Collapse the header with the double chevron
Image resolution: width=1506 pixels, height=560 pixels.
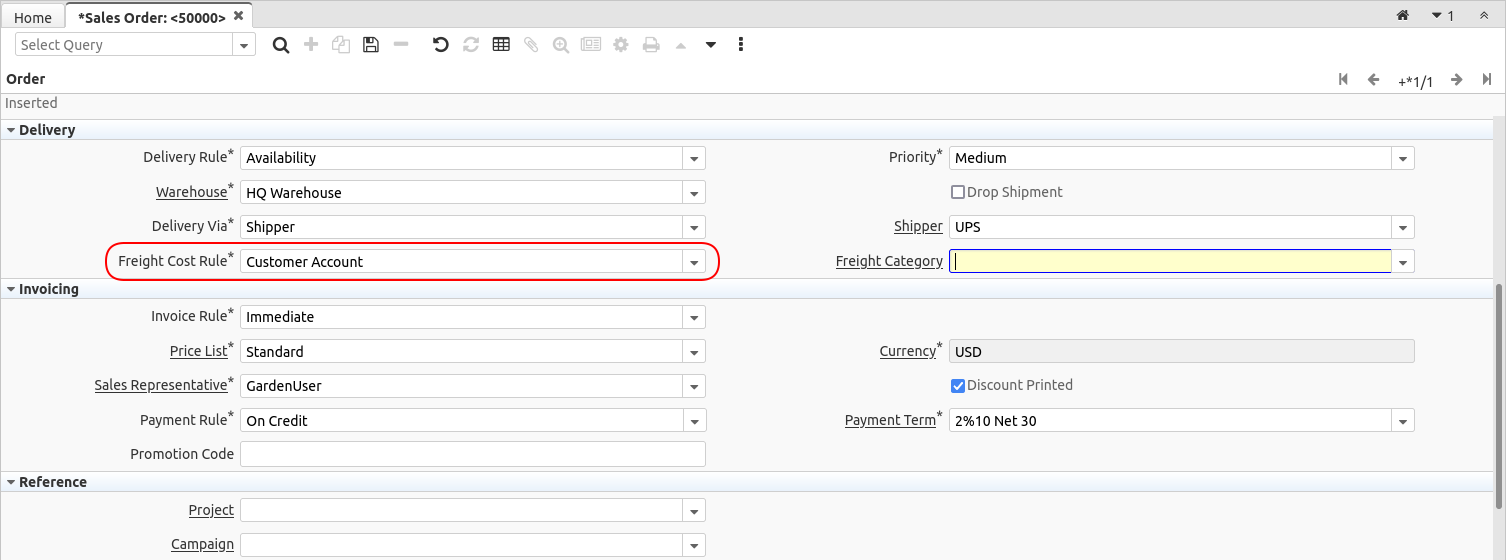click(x=1483, y=16)
